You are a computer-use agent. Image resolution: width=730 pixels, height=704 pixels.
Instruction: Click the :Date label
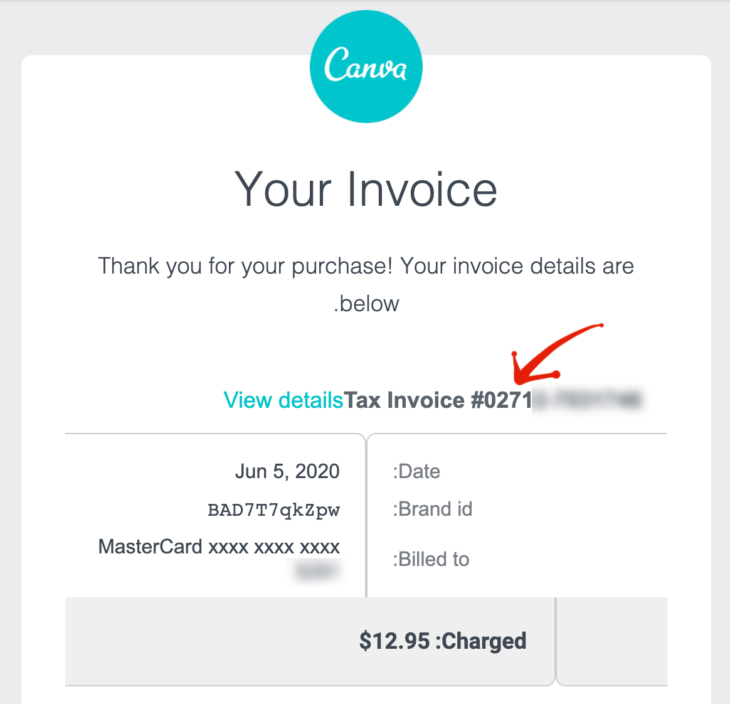[416, 471]
